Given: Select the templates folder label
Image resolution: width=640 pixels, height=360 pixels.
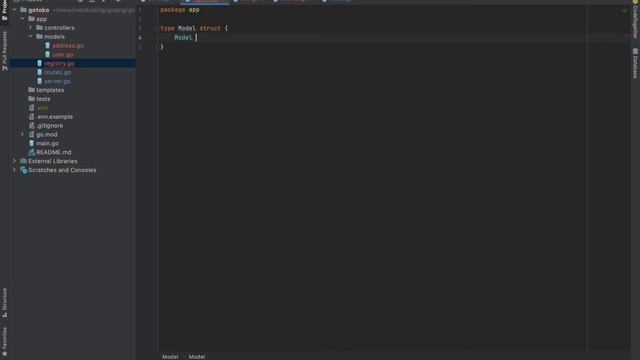Looking at the screenshot, I should tap(50, 90).
